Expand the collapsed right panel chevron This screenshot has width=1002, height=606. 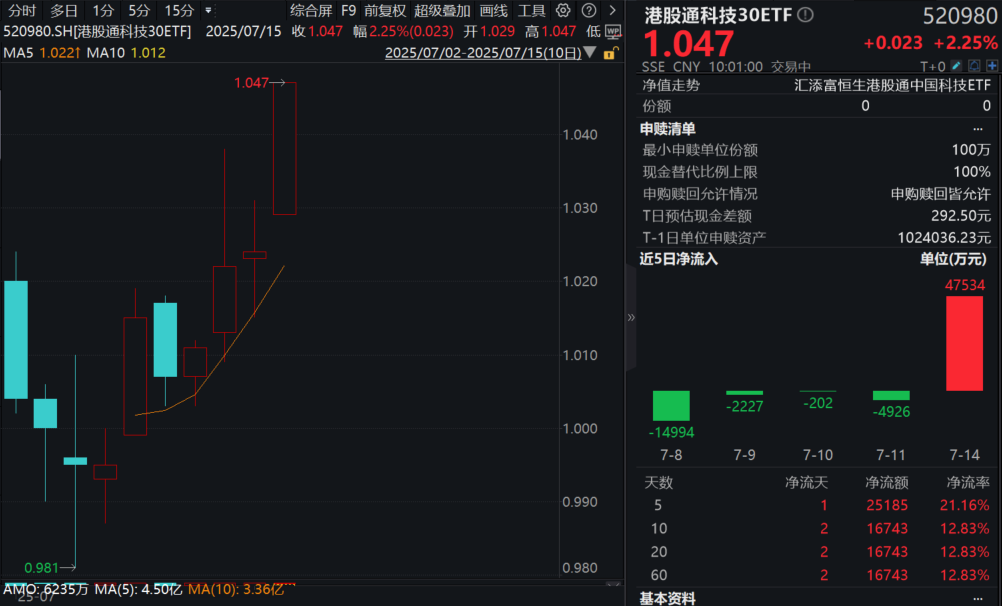pyautogui.click(x=629, y=317)
